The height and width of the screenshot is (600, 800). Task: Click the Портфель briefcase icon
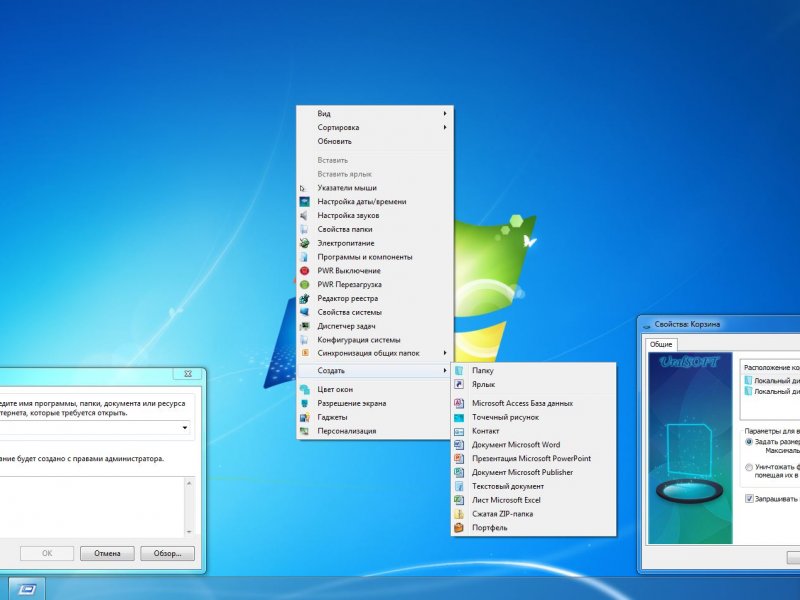(x=459, y=528)
